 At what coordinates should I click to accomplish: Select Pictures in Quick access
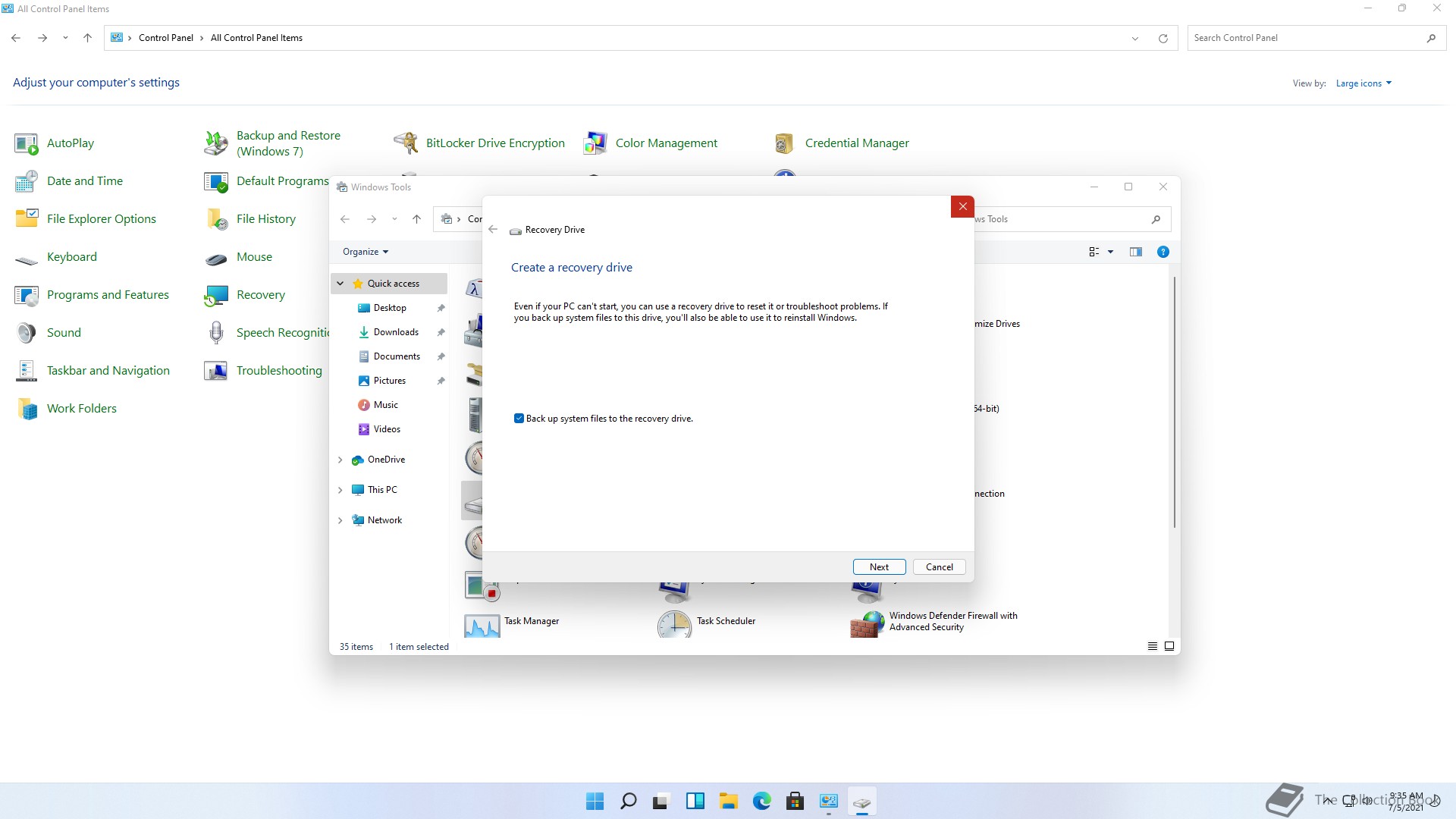tap(390, 381)
